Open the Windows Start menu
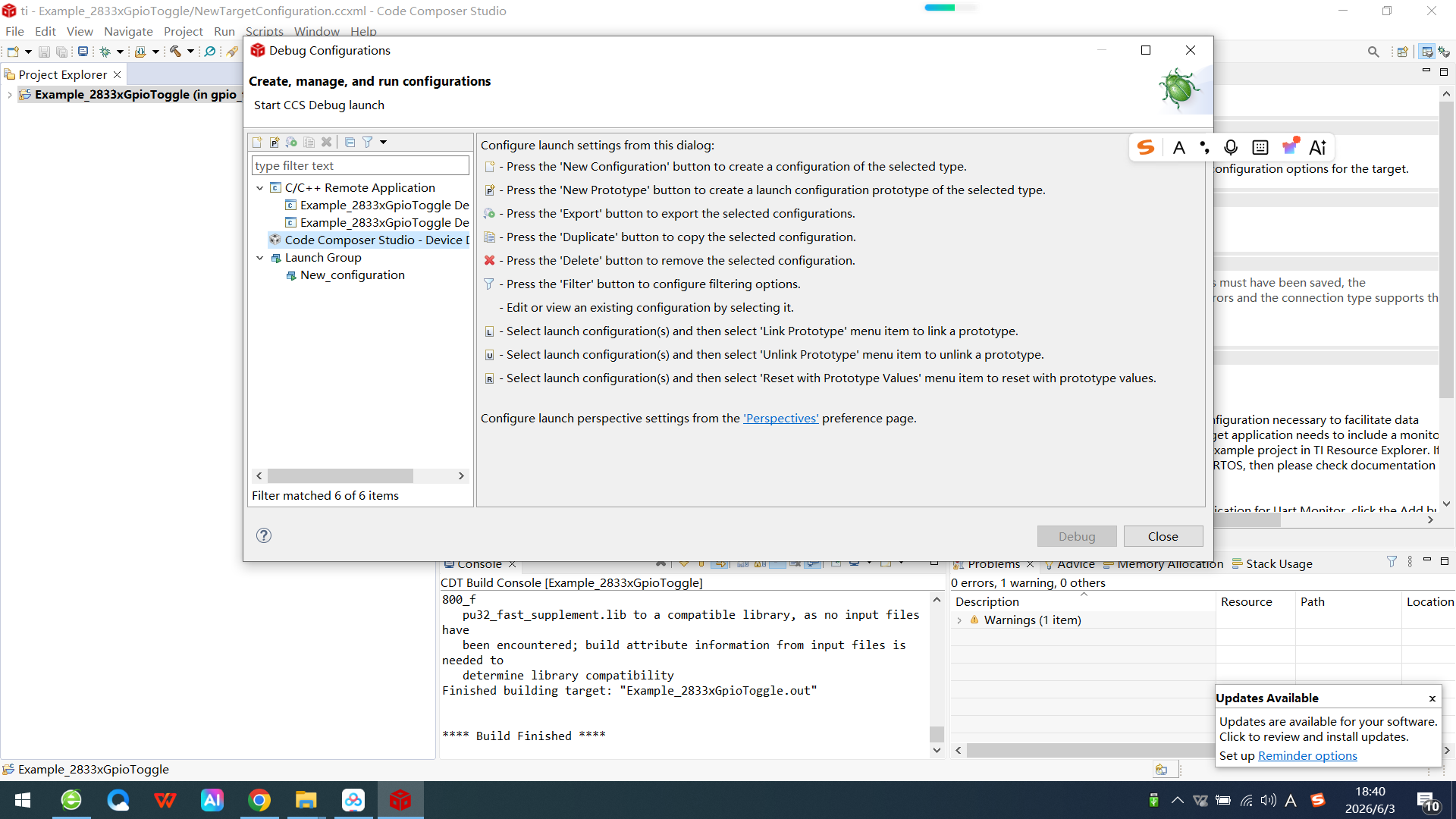 tap(23, 800)
